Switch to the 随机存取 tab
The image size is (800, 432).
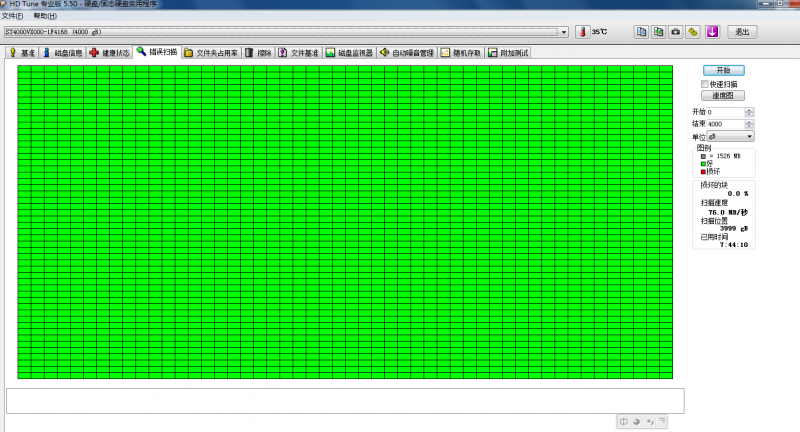point(461,53)
